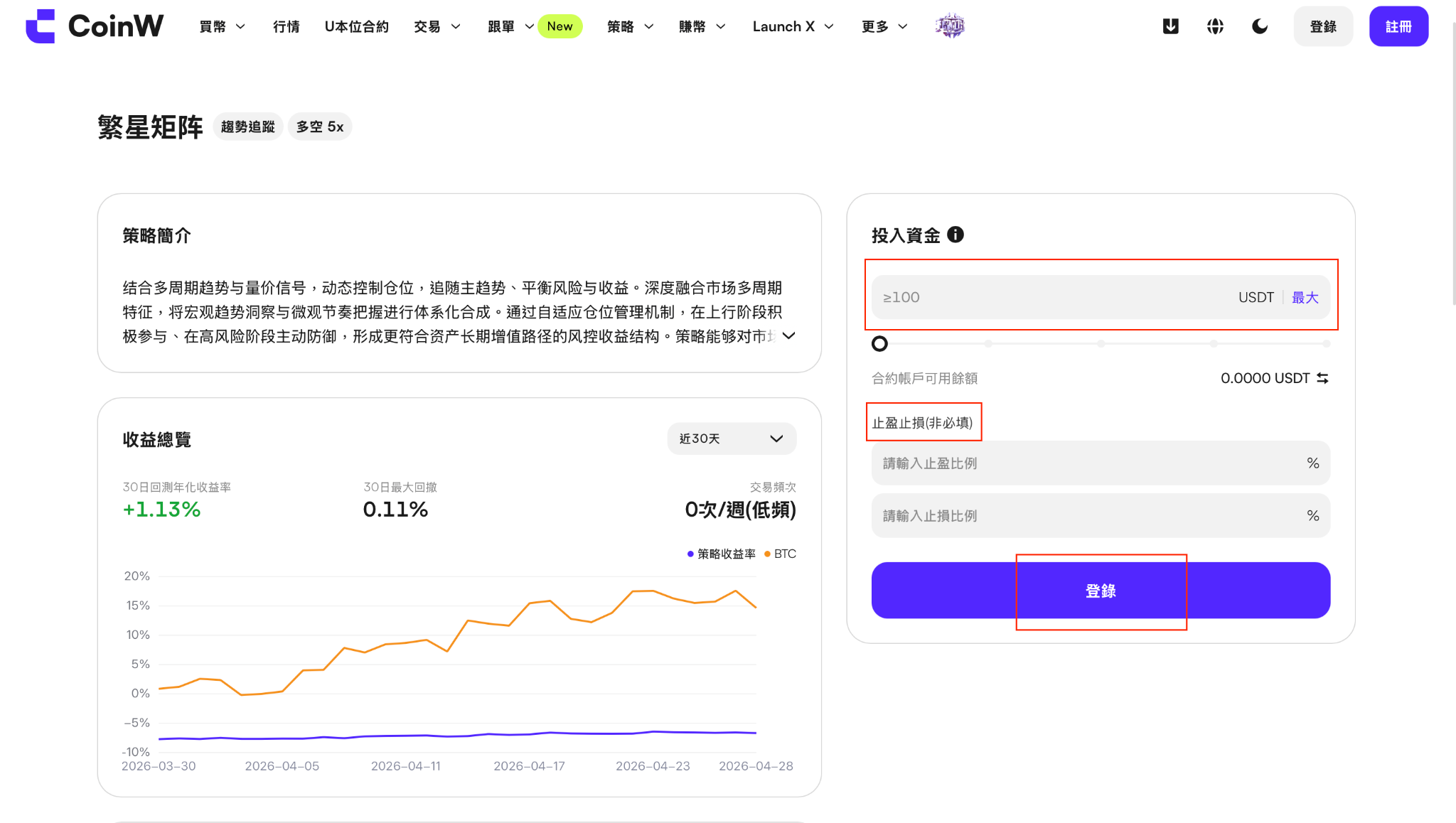Click the large purple 登錄 button
The image size is (1456, 823).
(x=1101, y=590)
